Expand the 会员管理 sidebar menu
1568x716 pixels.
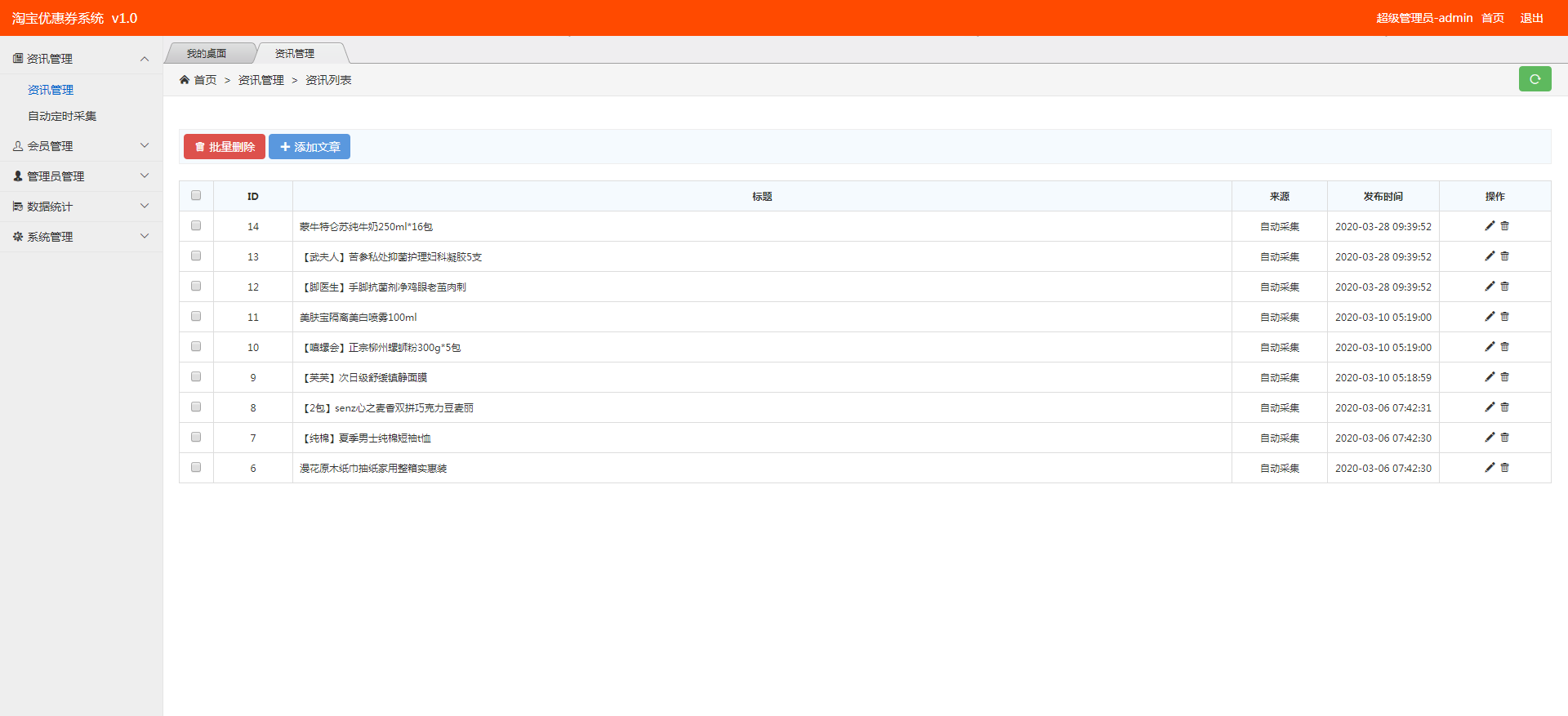pos(81,146)
